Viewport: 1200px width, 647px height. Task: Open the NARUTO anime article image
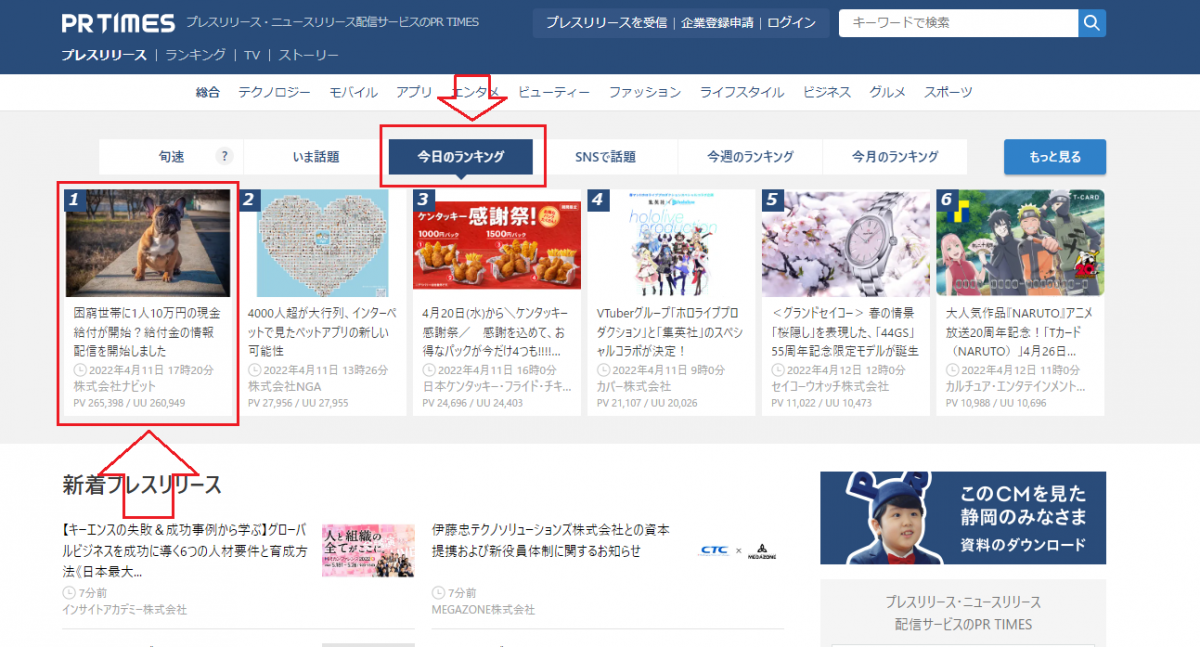pyautogui.click(x=1019, y=243)
